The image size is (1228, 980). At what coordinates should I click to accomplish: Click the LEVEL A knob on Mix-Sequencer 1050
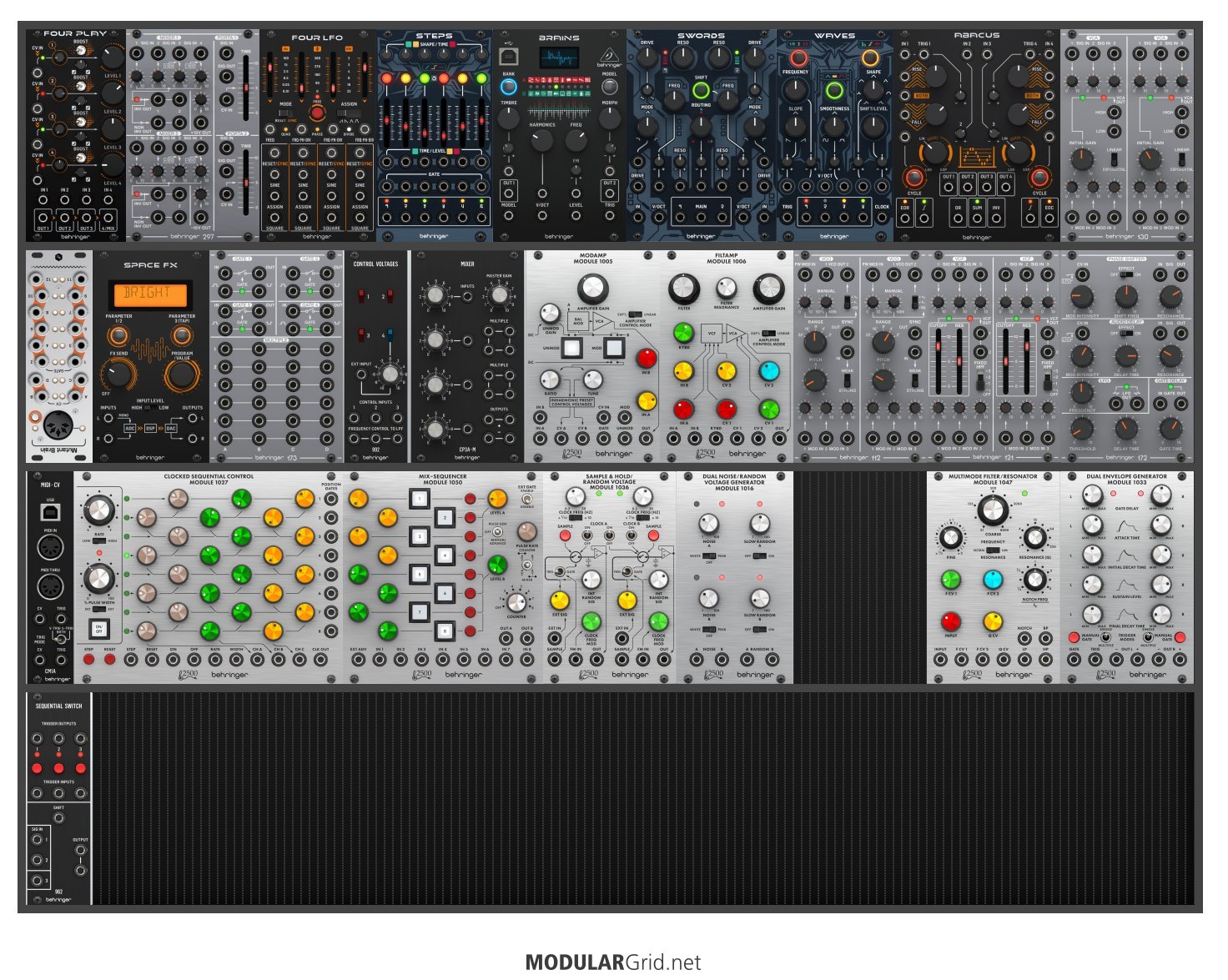click(497, 500)
